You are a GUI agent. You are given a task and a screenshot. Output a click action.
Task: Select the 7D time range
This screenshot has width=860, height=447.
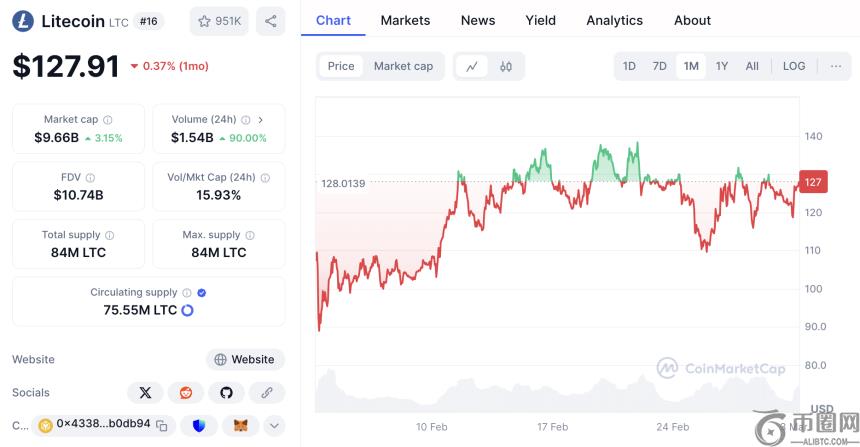659,66
